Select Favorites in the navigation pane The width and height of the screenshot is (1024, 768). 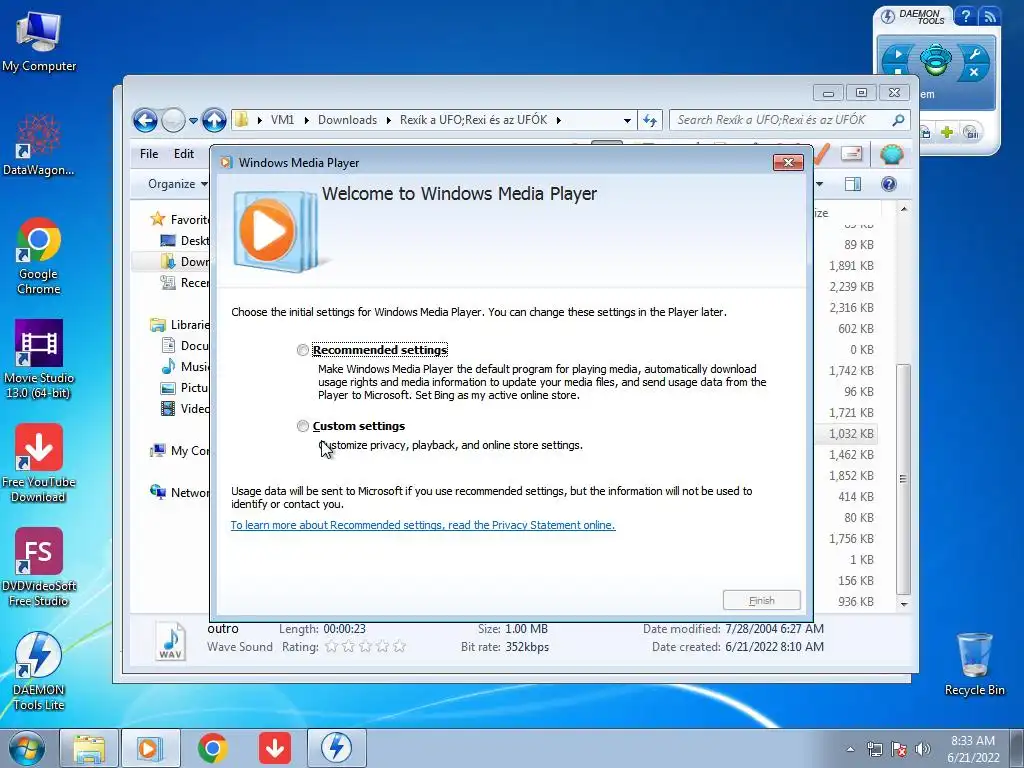[180, 219]
